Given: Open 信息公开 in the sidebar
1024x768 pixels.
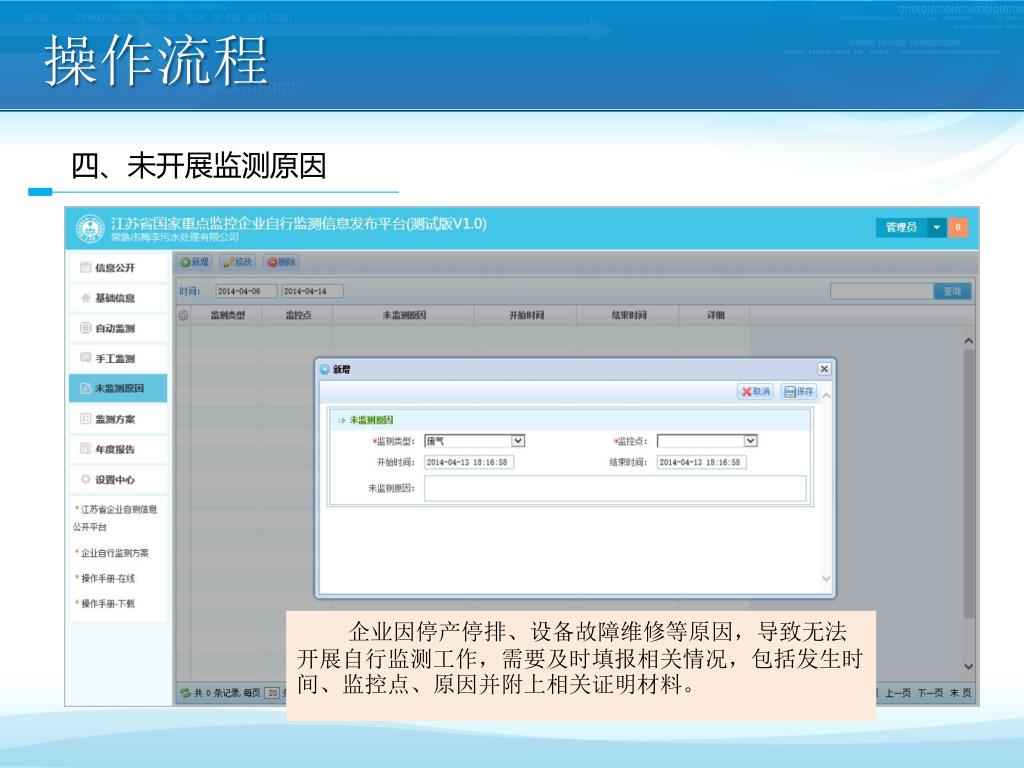Looking at the screenshot, I should click(x=118, y=268).
